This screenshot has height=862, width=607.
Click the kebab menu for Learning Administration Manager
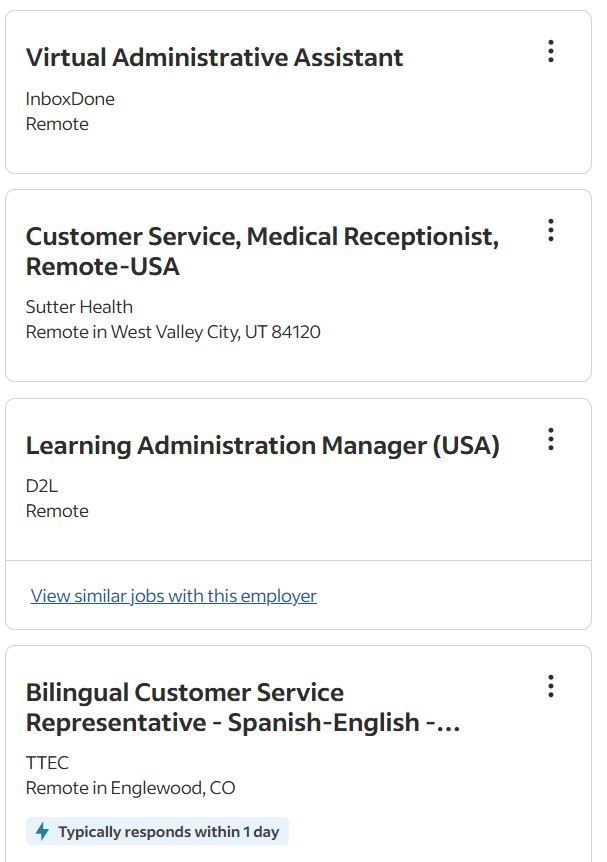[550, 439]
